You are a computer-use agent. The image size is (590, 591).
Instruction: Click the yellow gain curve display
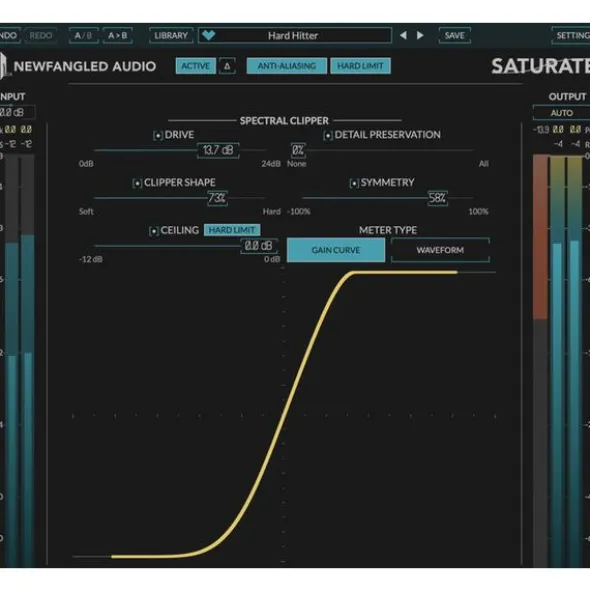(284, 414)
